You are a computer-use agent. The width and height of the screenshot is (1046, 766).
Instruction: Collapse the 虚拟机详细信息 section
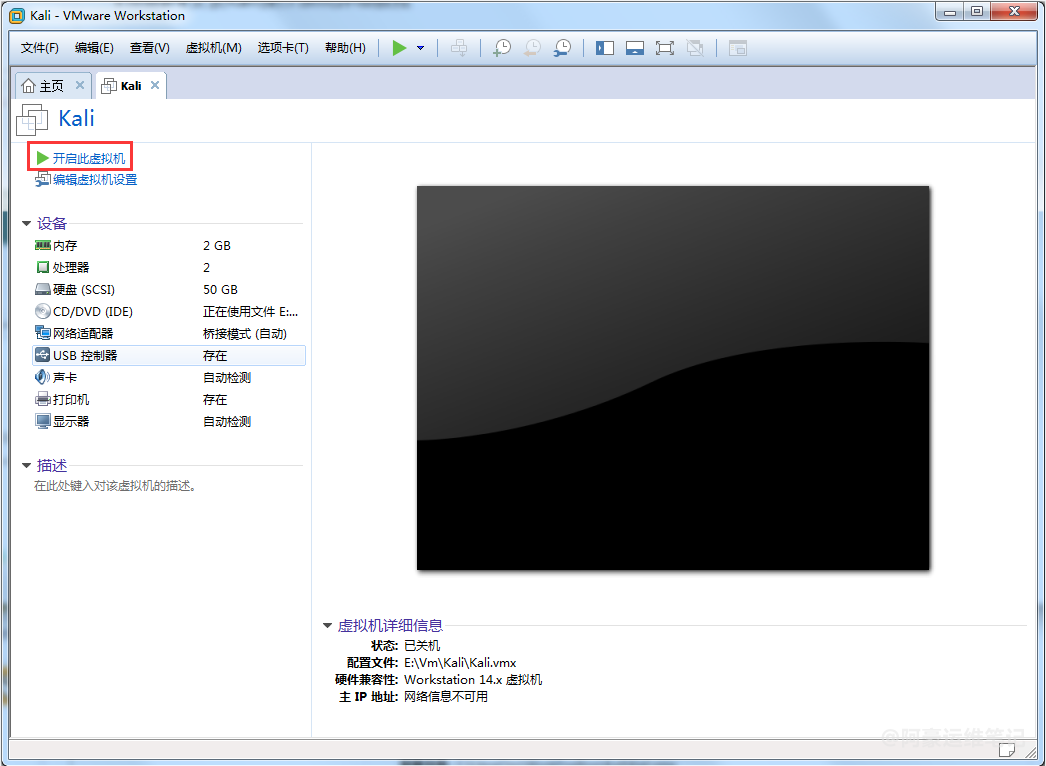tap(328, 625)
